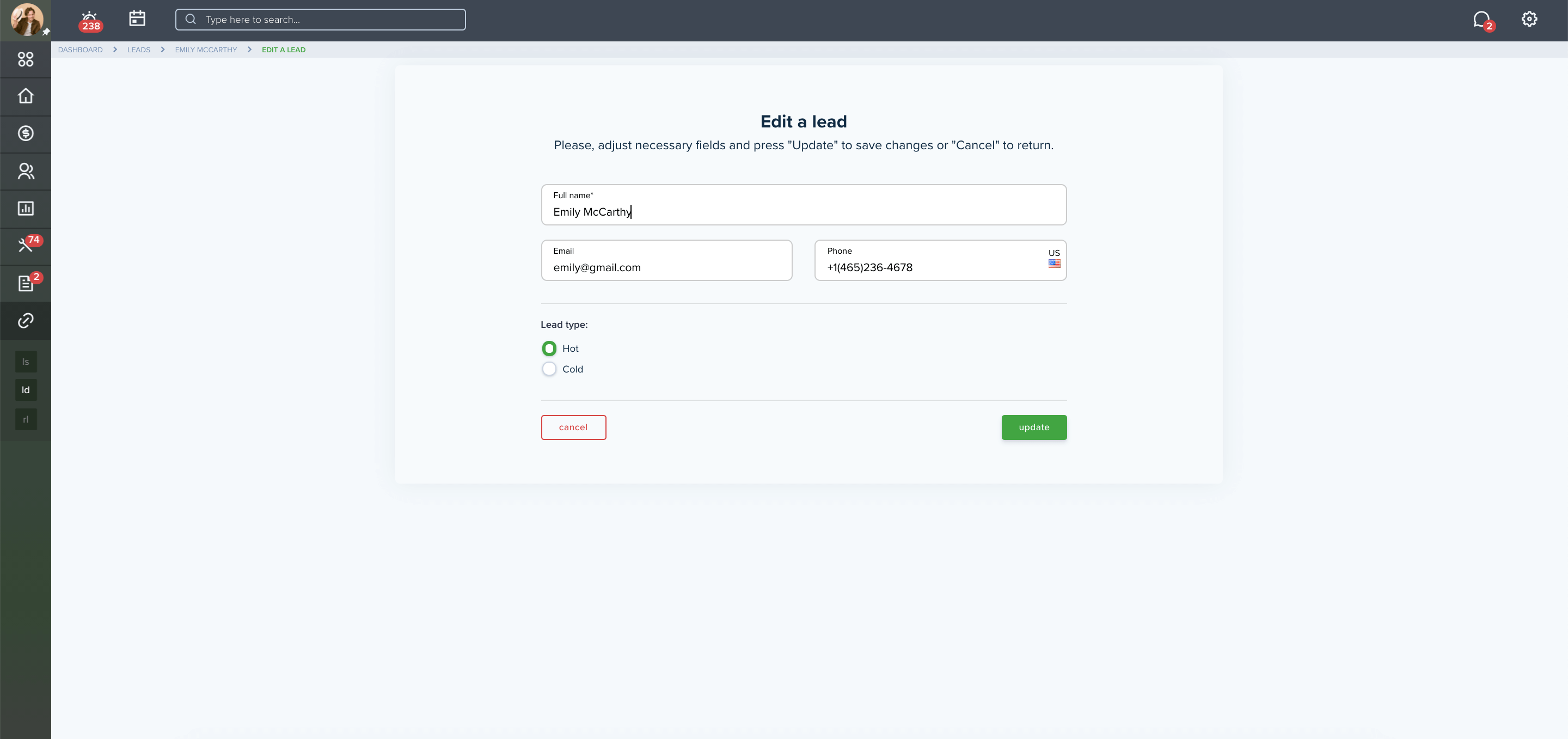This screenshot has width=1568, height=739.
Task: Go to LEADS breadcrumb
Action: 139,50
